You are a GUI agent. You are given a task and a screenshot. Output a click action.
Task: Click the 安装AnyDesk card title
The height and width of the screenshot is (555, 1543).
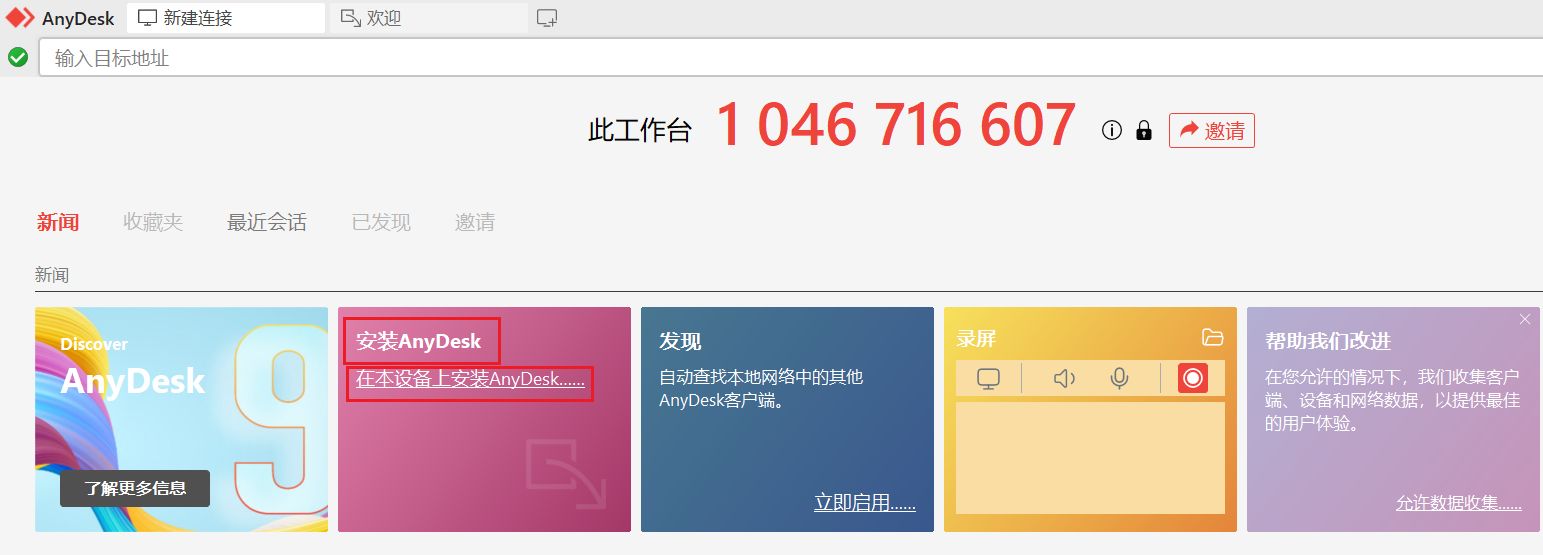point(419,341)
